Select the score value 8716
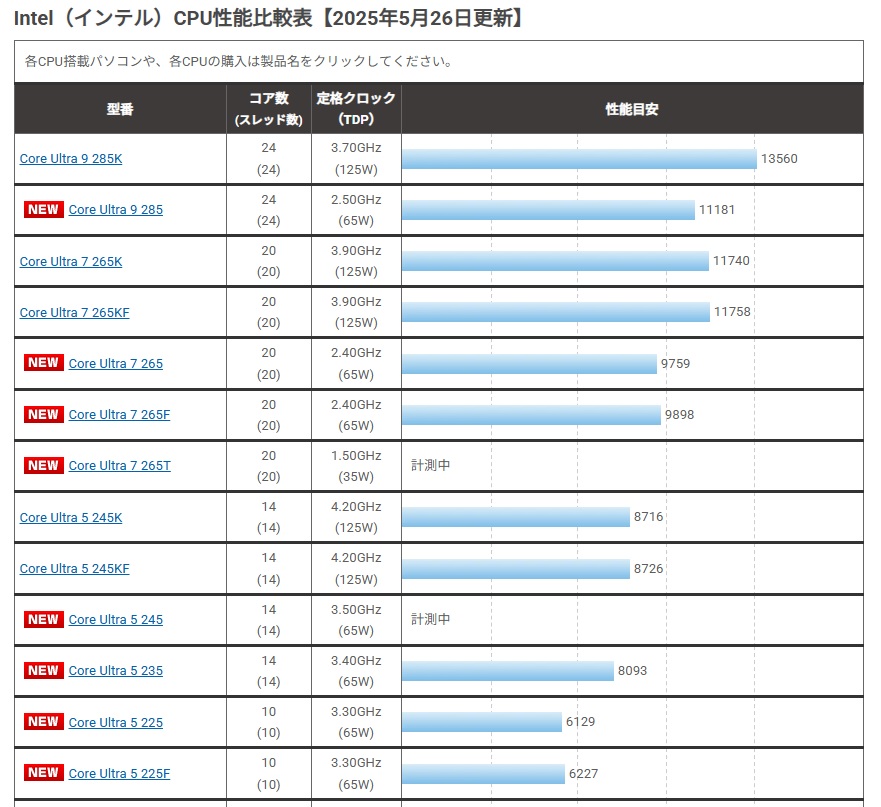Image resolution: width=881 pixels, height=807 pixels. (x=649, y=517)
